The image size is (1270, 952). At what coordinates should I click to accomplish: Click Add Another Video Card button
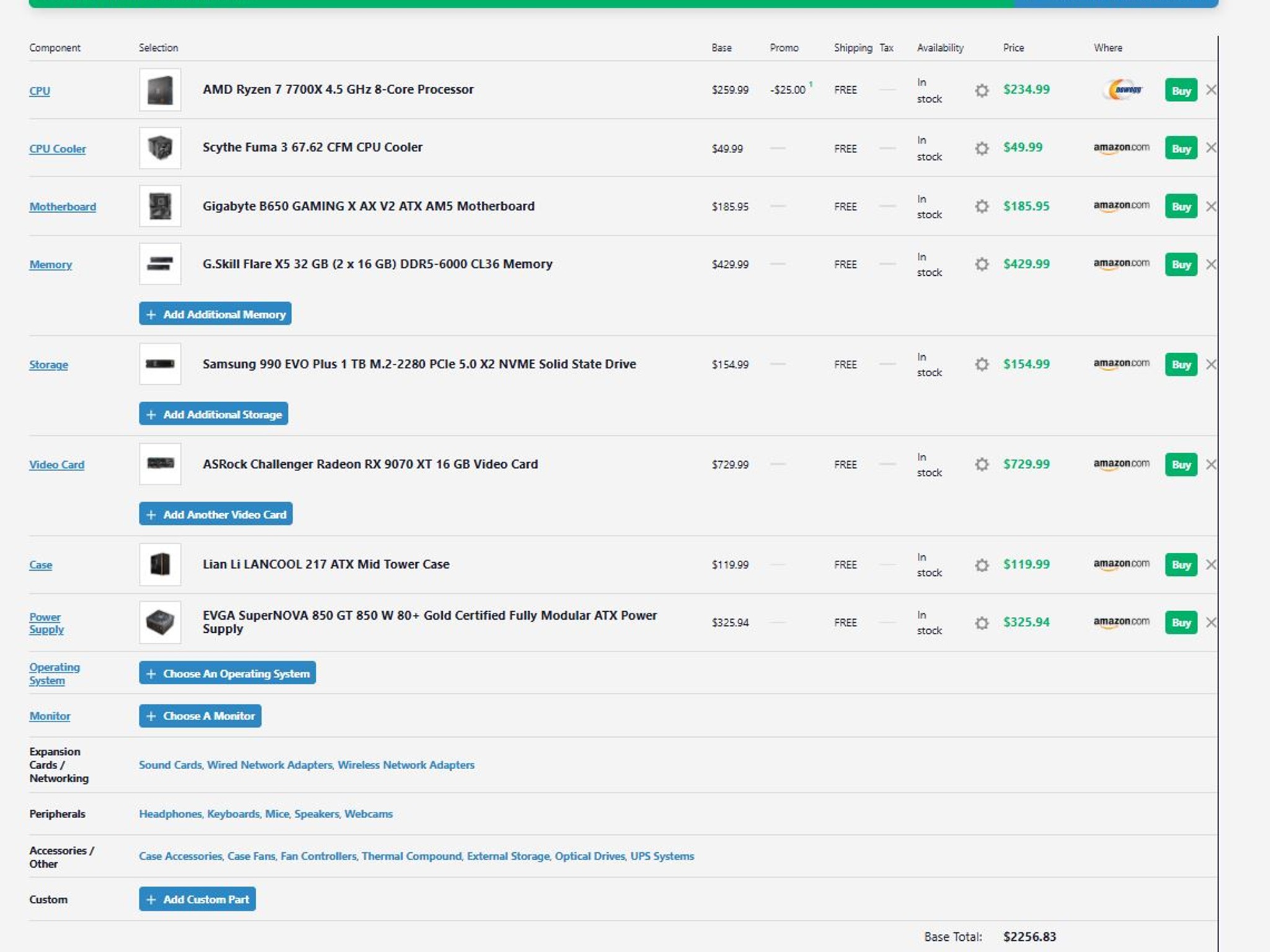216,514
